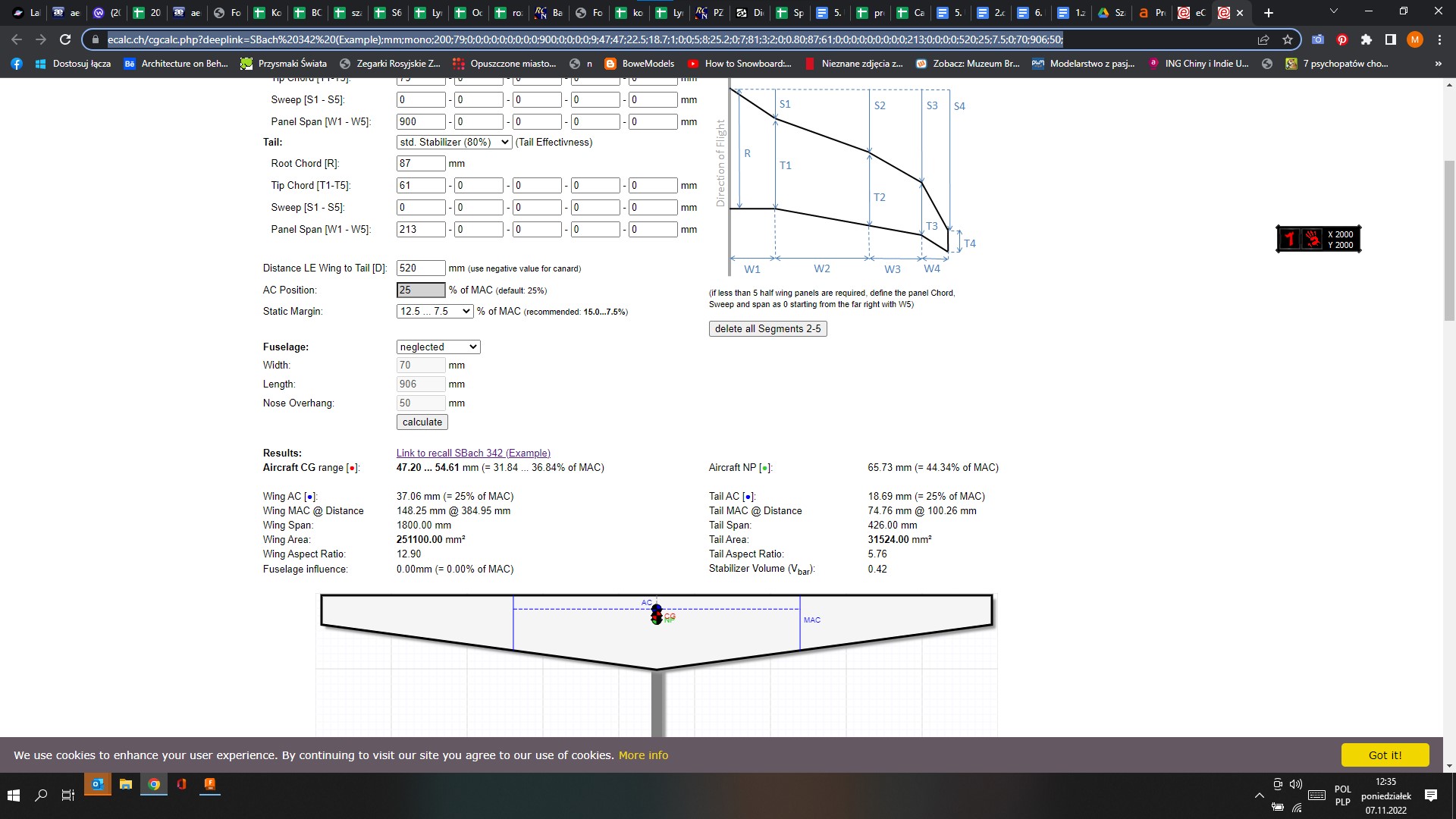The image size is (1456, 819).
Task: Open Chrome three-dot menu
Action: coord(1439,39)
